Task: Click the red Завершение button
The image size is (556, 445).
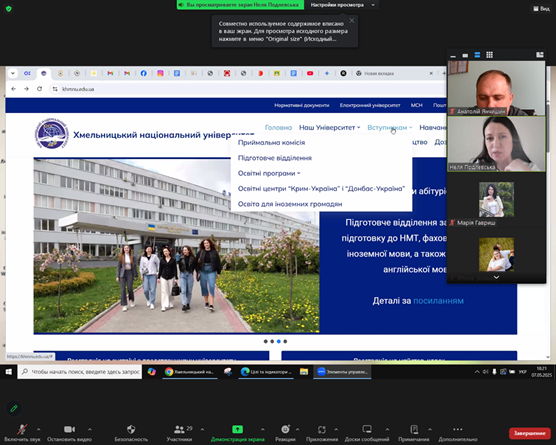Action: (529, 433)
